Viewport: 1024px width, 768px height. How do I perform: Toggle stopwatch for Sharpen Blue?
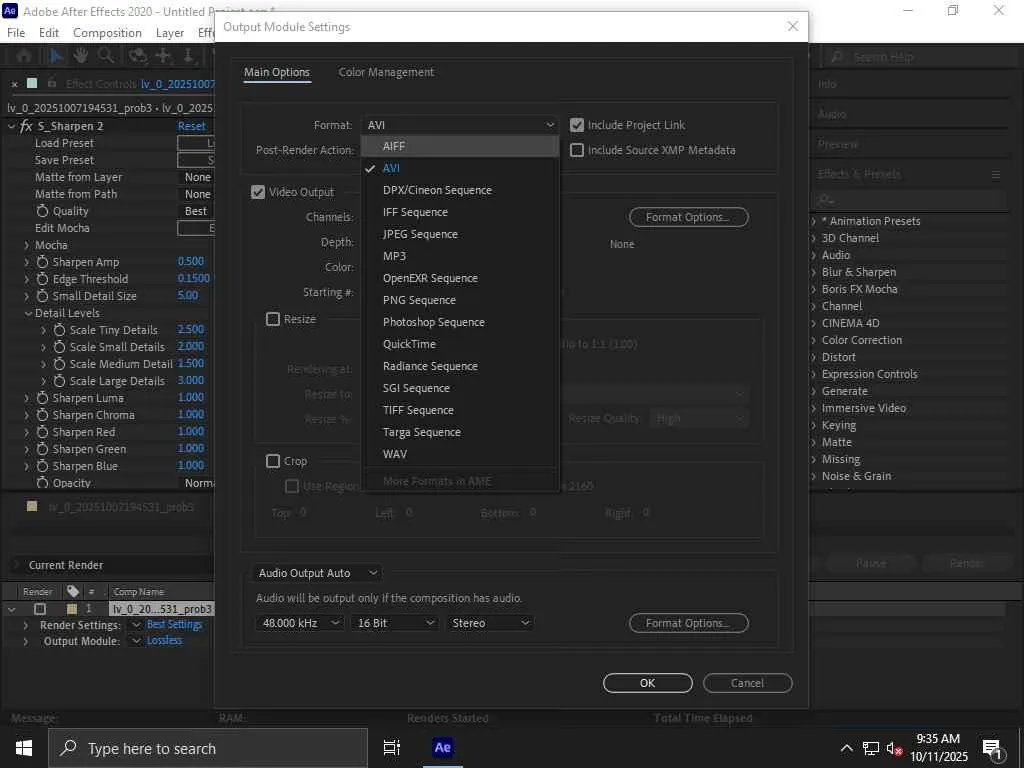42,466
